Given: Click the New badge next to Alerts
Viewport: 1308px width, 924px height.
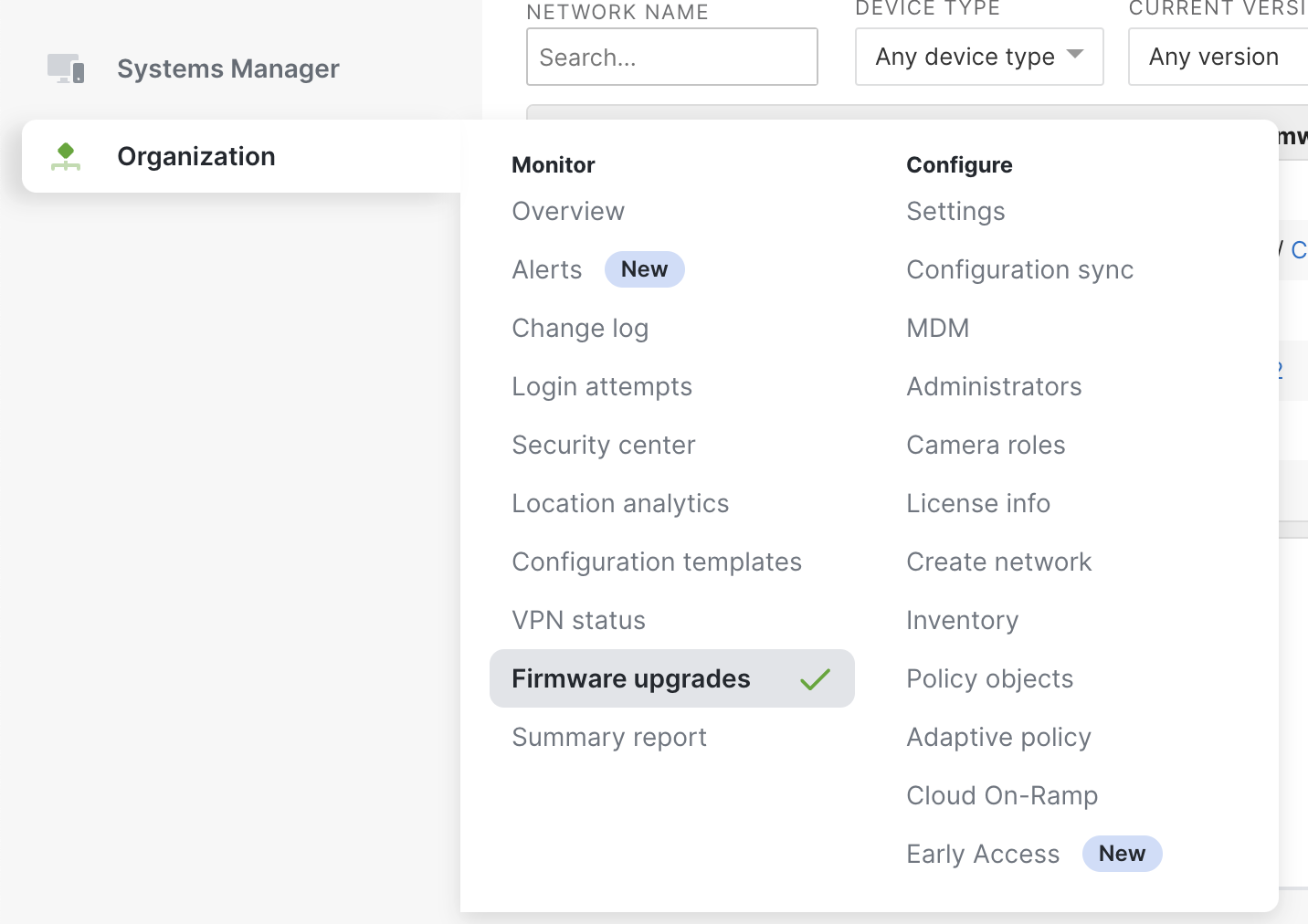Looking at the screenshot, I should tap(644, 268).
